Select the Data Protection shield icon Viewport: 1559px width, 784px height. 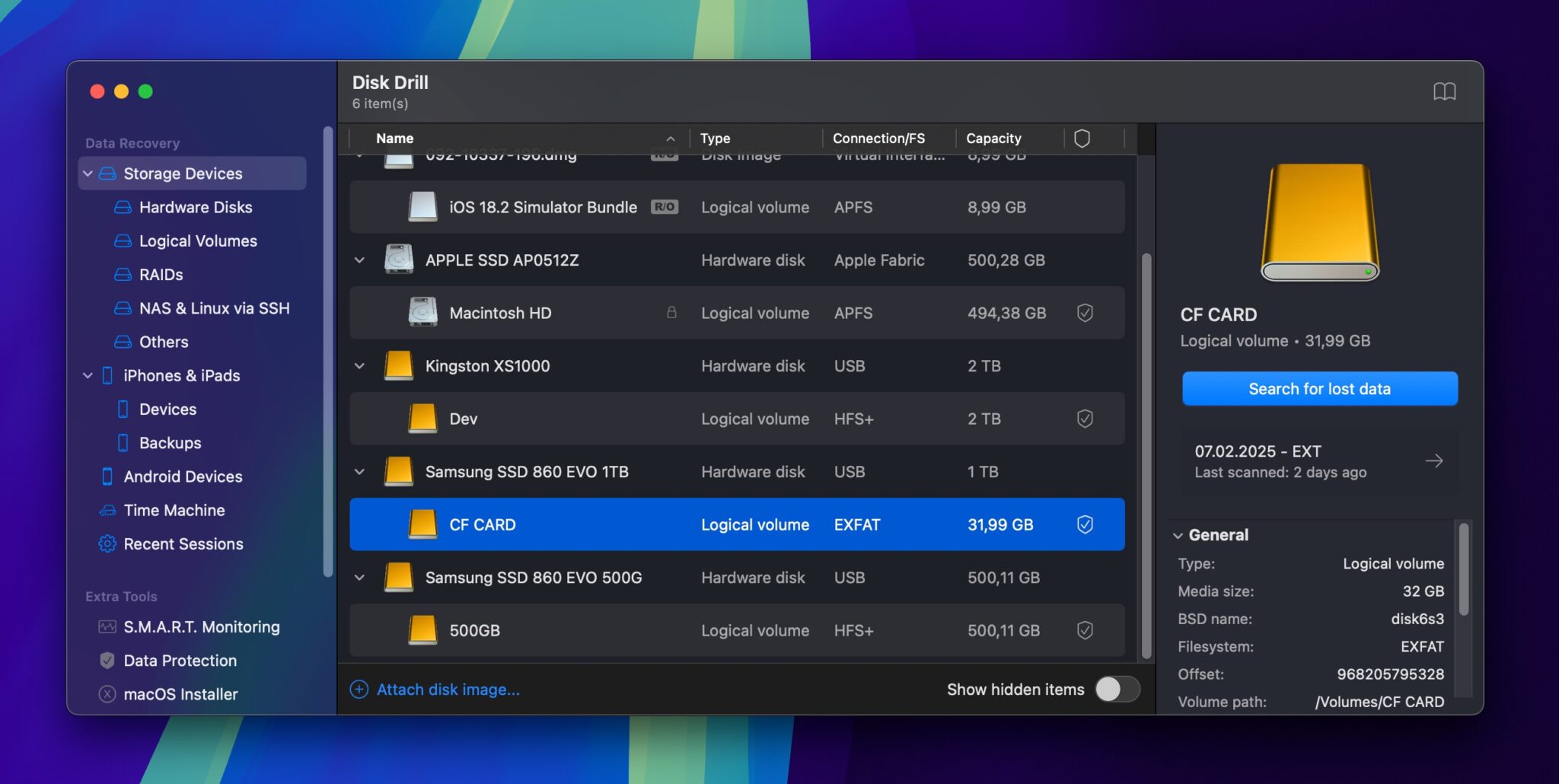click(106, 660)
